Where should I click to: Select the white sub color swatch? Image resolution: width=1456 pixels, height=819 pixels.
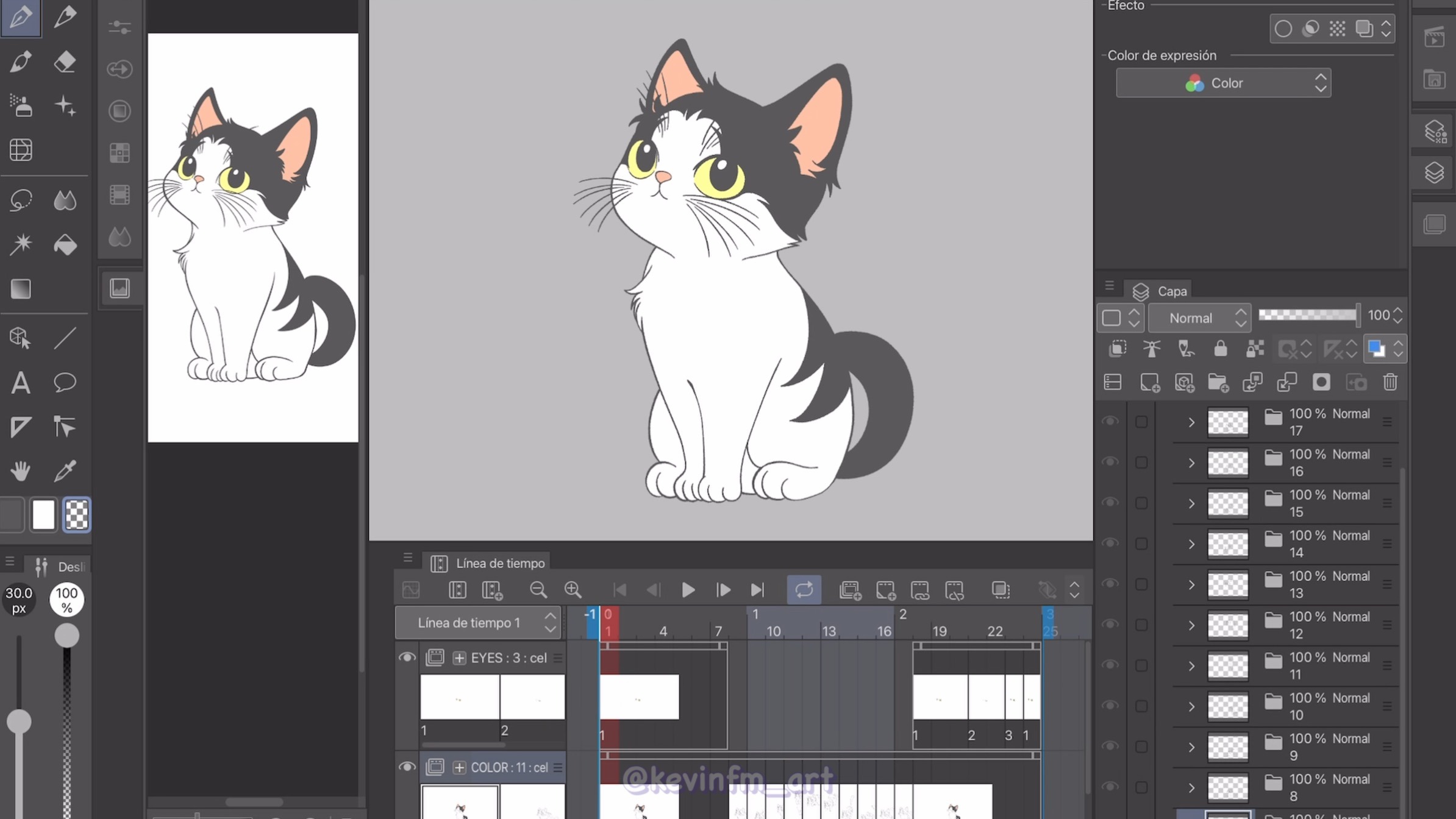coord(43,515)
